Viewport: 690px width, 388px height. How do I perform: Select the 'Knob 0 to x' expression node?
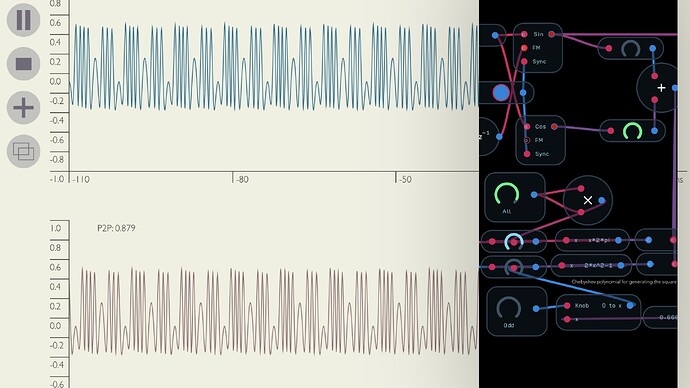coord(598,312)
